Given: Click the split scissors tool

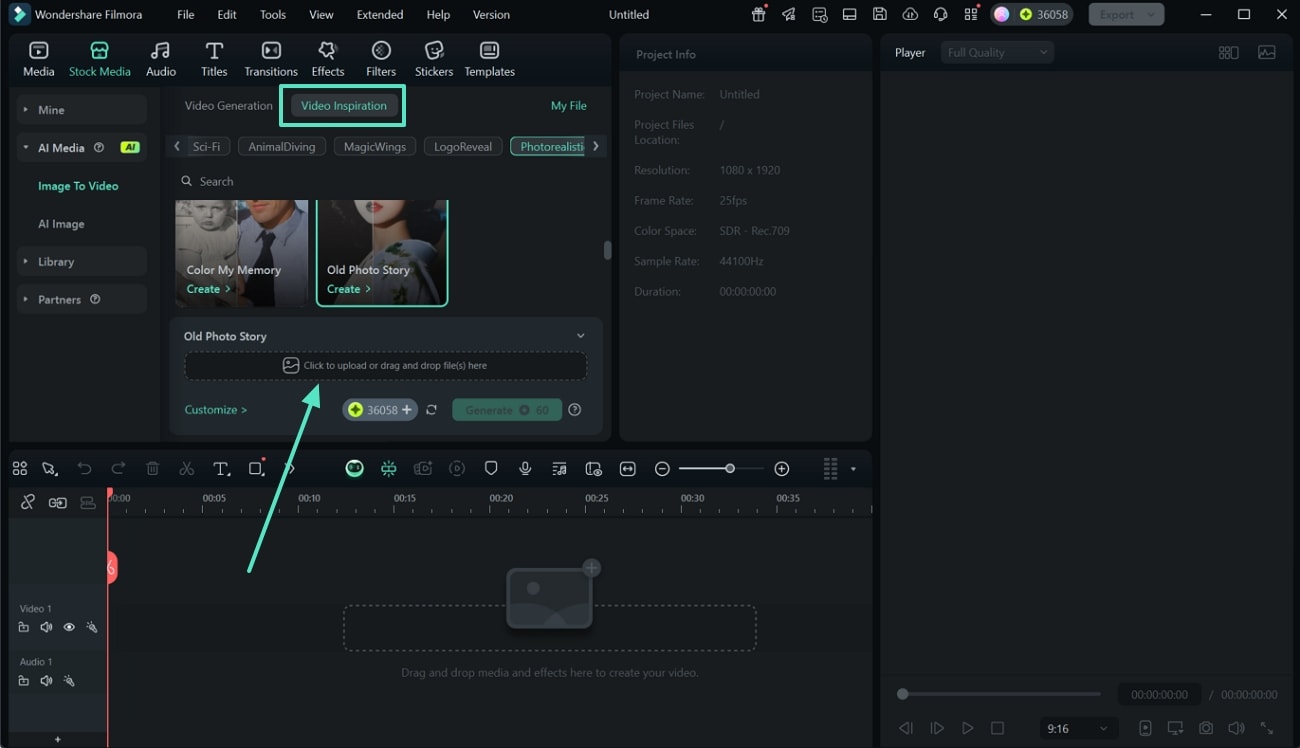Looking at the screenshot, I should click(186, 468).
